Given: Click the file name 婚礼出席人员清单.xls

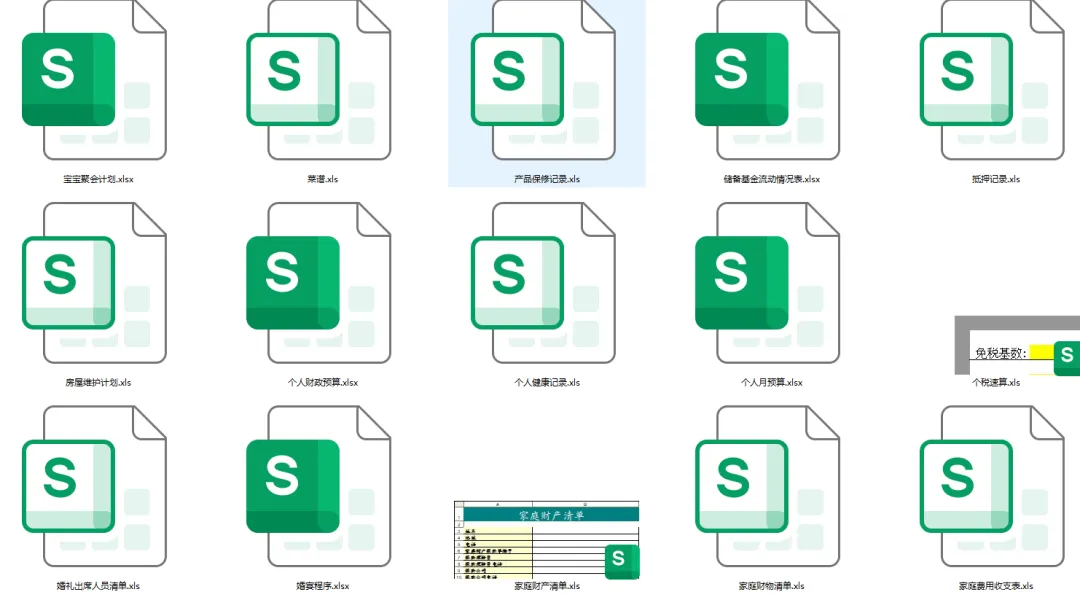Looking at the screenshot, I should pos(98,586).
